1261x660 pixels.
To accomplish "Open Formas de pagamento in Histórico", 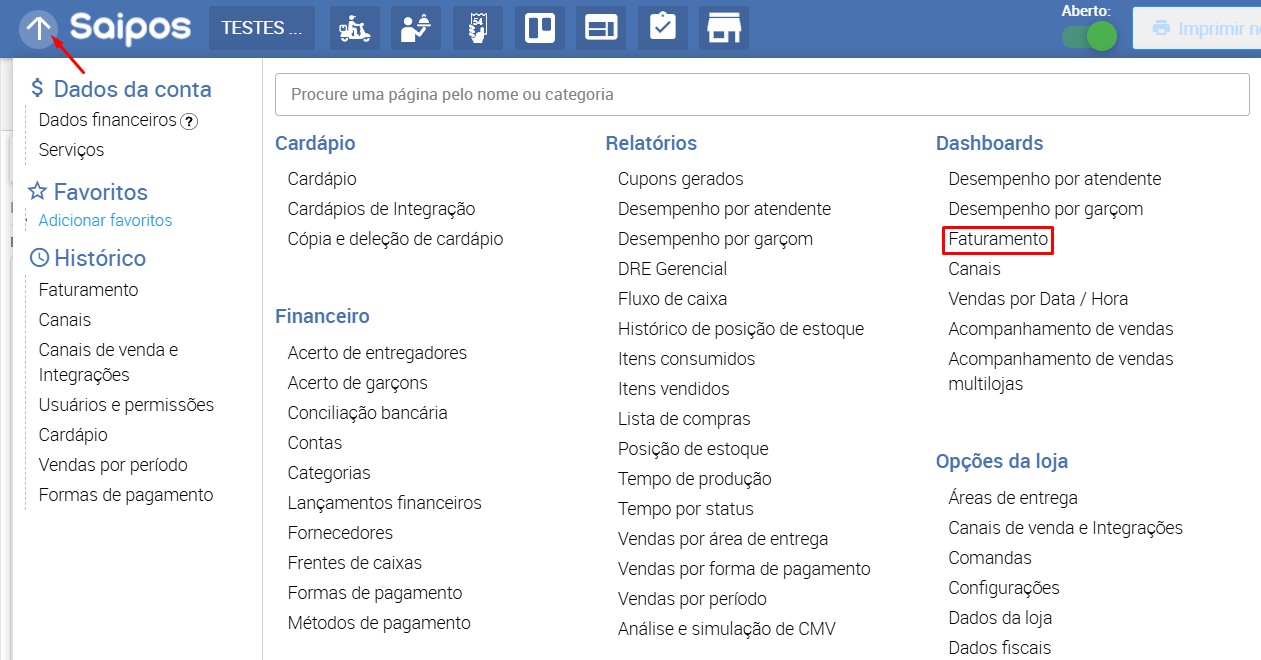I will click(126, 495).
